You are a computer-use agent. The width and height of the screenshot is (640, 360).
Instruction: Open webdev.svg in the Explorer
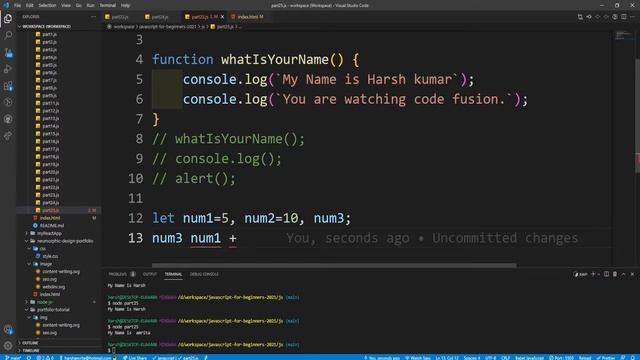click(53, 287)
